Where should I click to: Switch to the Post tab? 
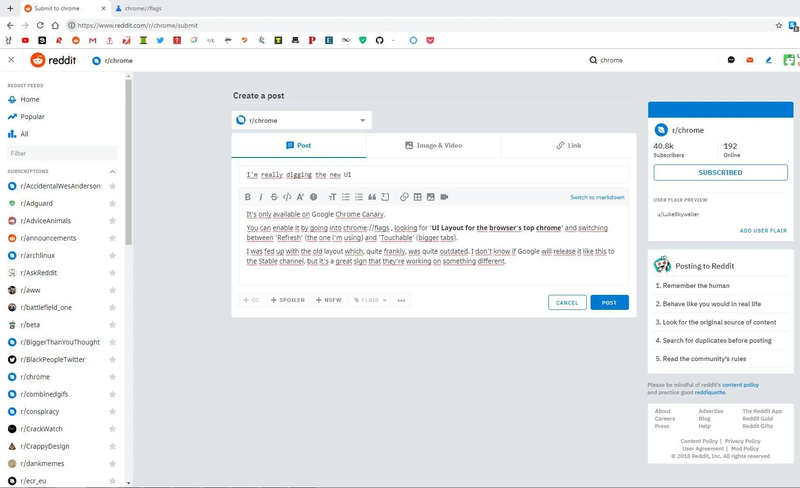[299, 145]
